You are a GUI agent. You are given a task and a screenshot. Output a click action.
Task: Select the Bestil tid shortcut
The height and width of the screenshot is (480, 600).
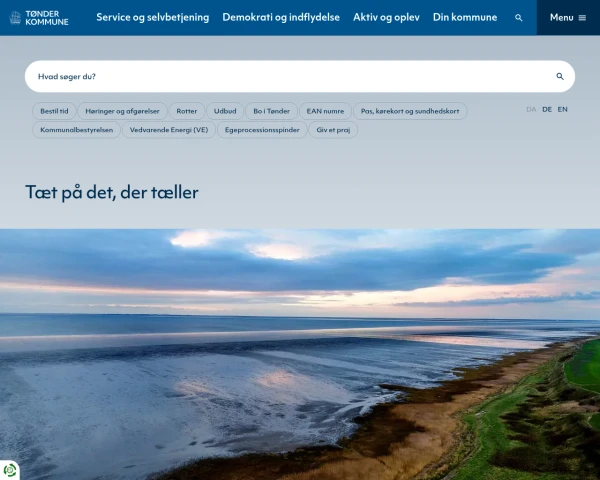point(54,111)
